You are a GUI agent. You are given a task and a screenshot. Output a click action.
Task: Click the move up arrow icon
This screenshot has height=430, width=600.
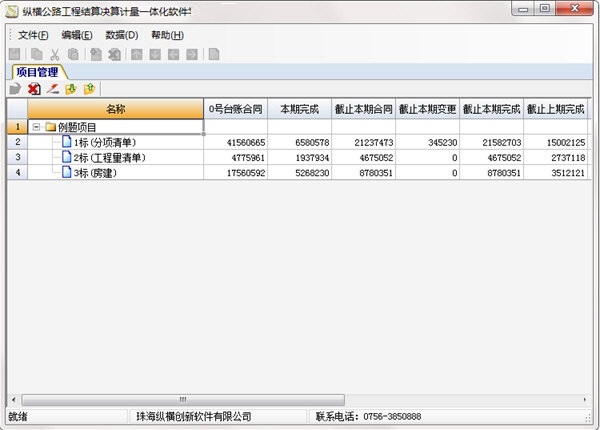[x=137, y=54]
